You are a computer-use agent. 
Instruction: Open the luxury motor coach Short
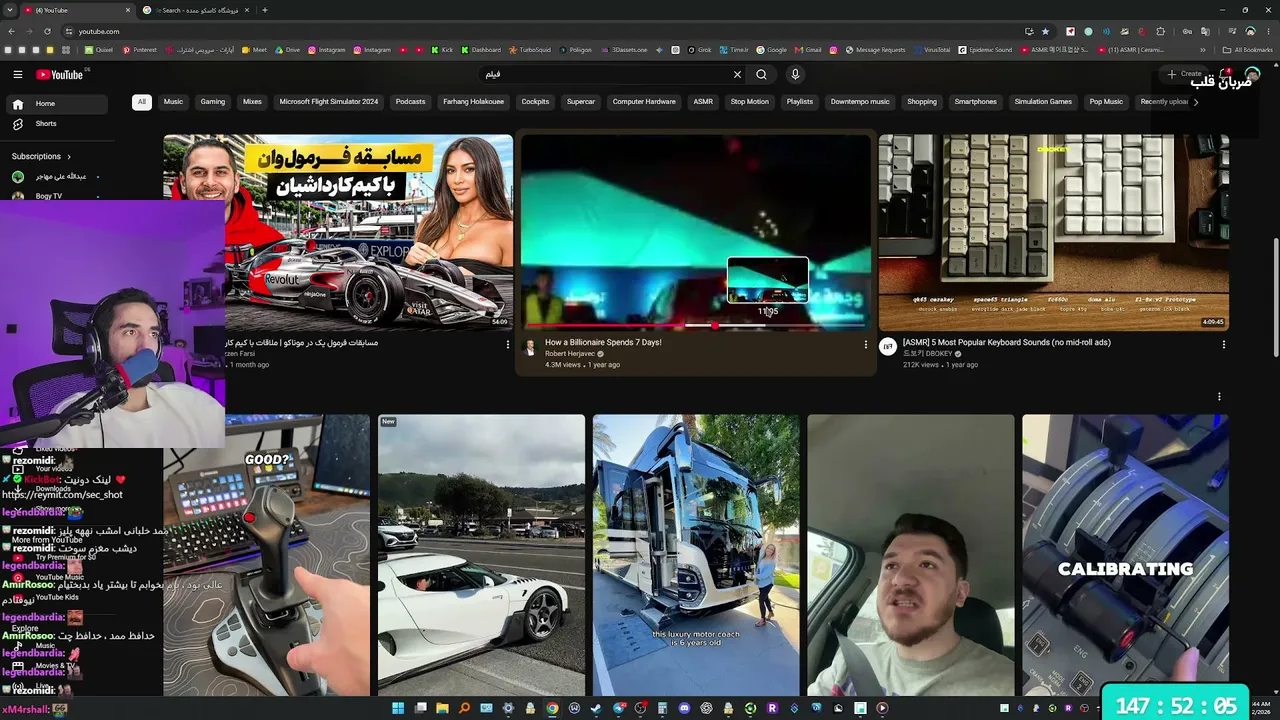click(696, 555)
